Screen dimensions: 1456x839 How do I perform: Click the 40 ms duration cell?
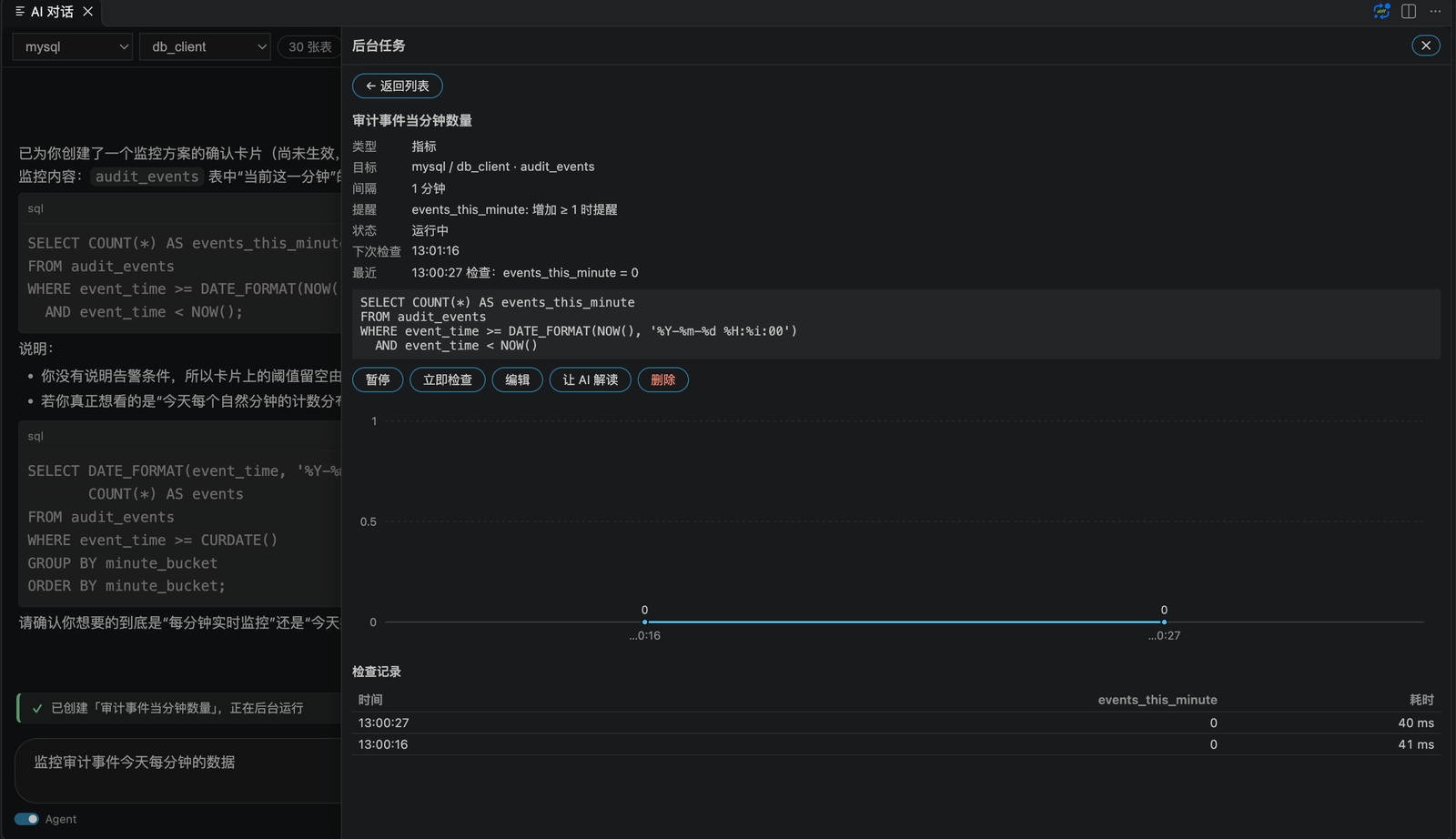1416,723
